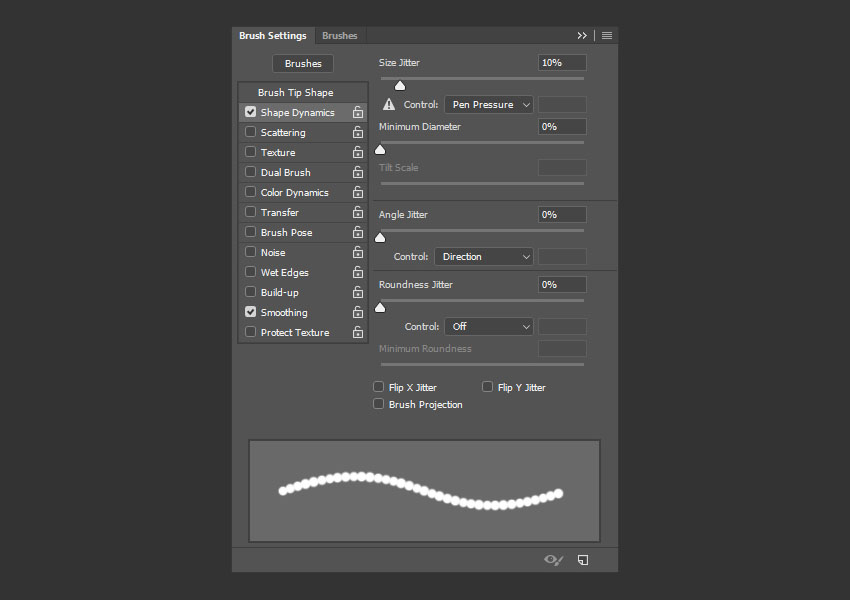Open the Direction control dropdown for Angle Jitter
This screenshot has width=850, height=600.
tap(483, 257)
